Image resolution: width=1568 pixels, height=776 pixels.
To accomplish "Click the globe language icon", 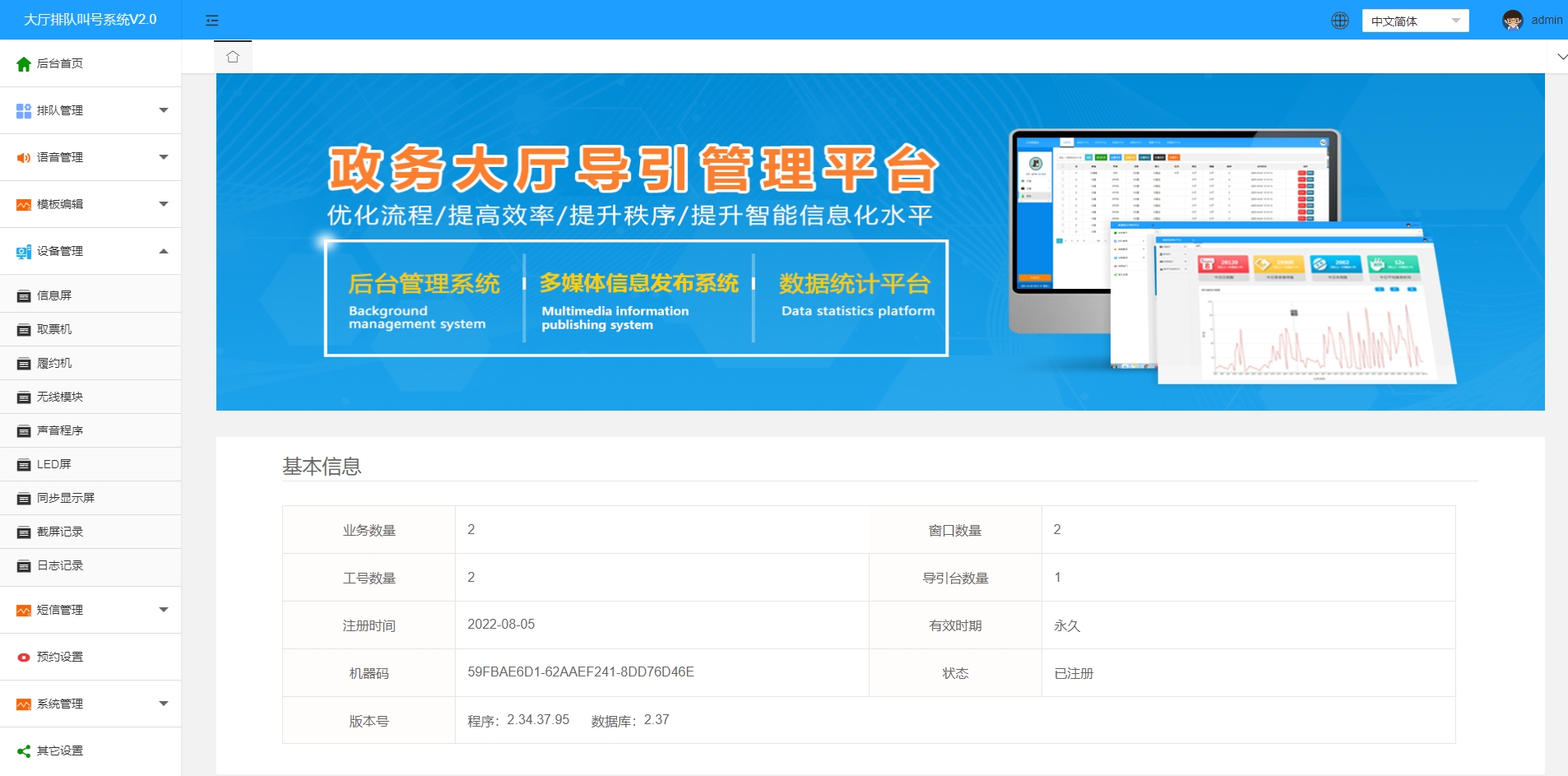I will (x=1339, y=21).
